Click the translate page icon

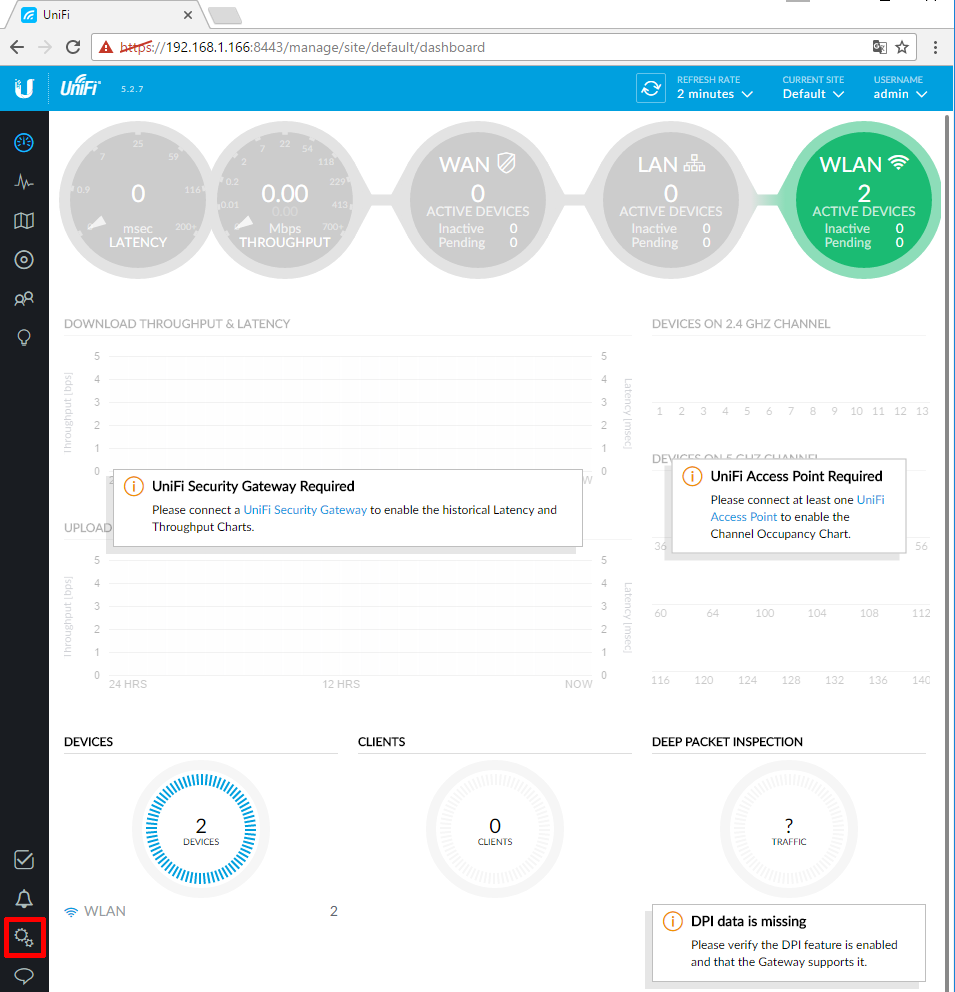pos(879,47)
